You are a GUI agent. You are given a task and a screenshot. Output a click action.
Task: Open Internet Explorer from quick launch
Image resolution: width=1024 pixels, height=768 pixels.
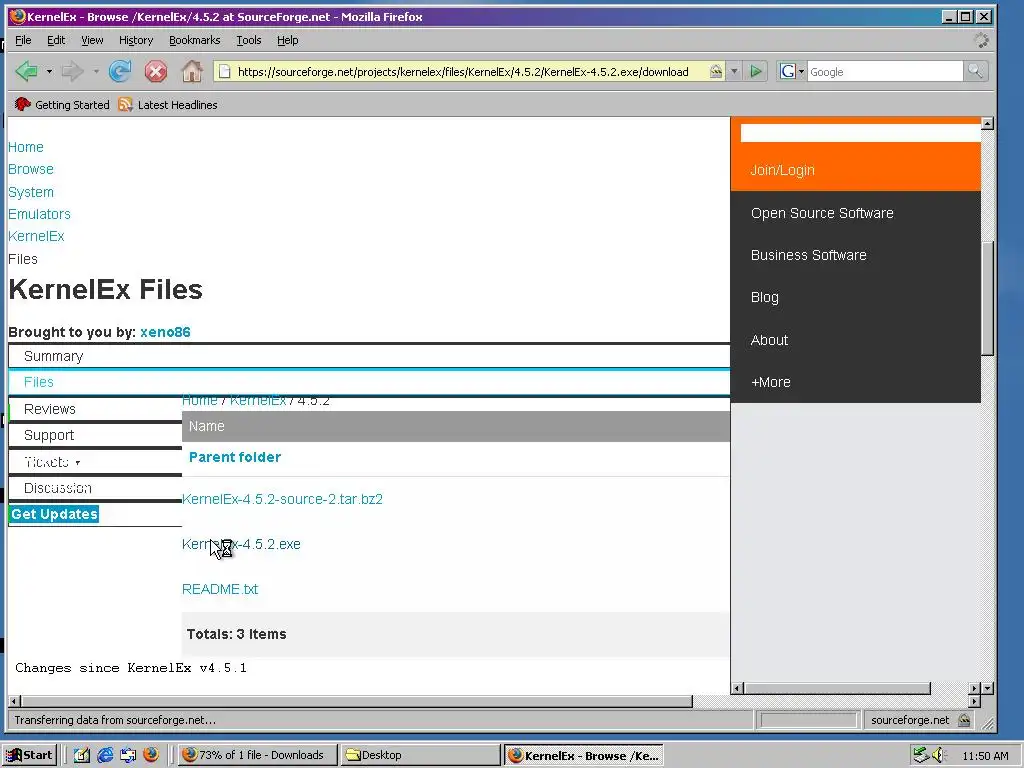[104, 755]
